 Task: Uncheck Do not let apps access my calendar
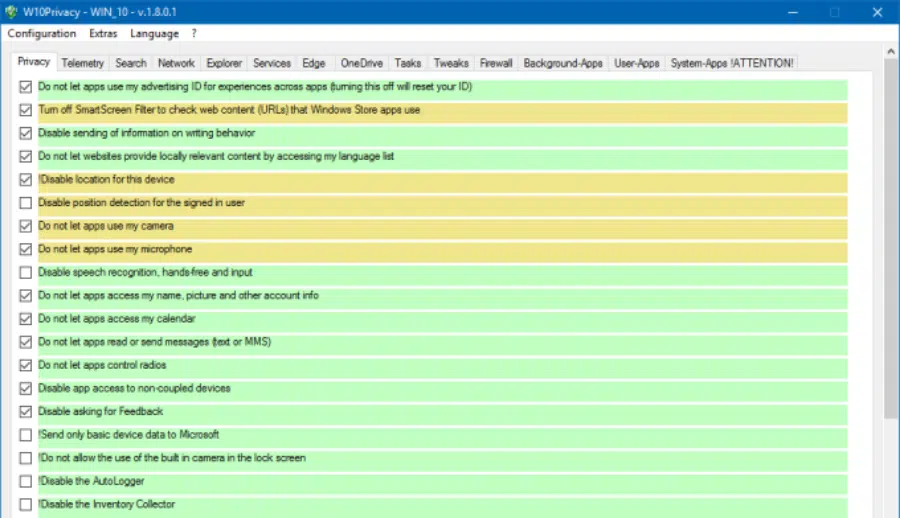(25, 319)
